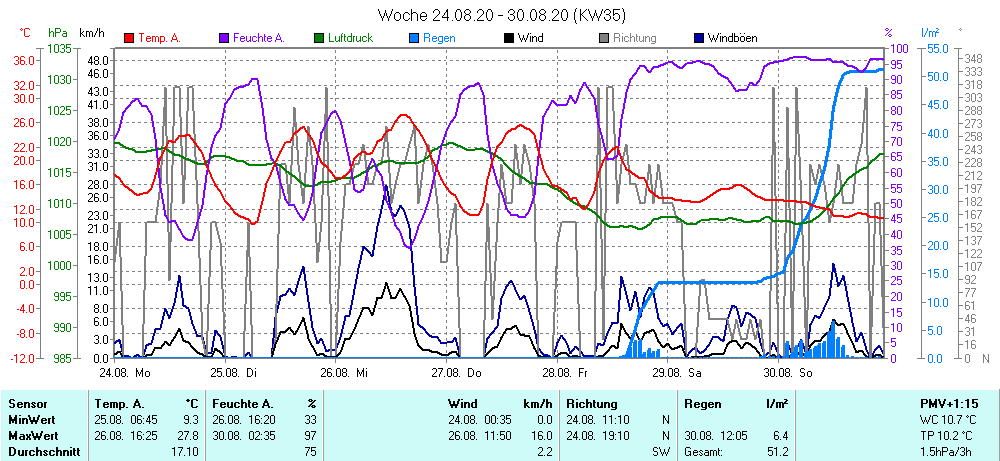Click the gray Richtung legend swatch
This screenshot has width=1000, height=461.
[604, 38]
